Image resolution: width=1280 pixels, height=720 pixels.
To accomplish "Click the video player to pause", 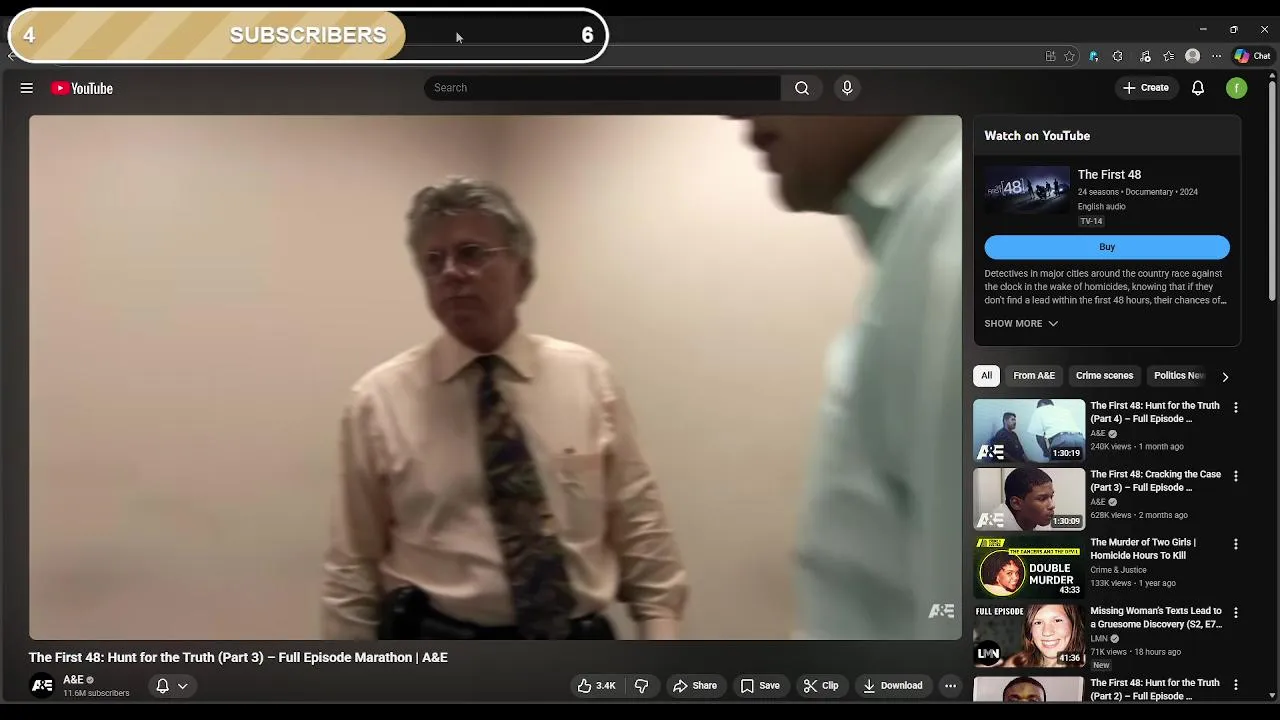I will 495,377.
